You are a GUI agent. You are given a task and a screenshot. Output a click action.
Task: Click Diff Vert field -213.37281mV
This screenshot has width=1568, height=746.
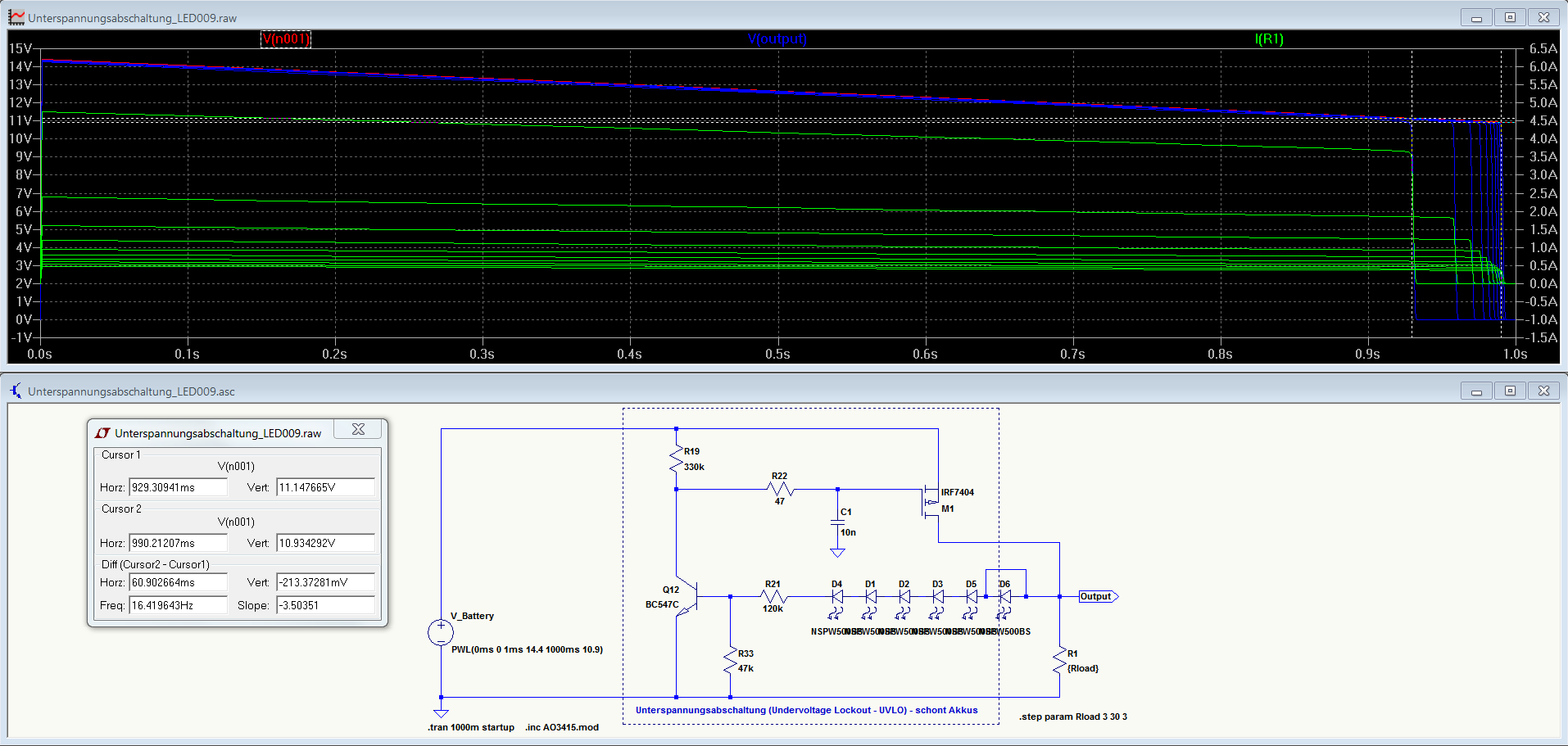[325, 582]
